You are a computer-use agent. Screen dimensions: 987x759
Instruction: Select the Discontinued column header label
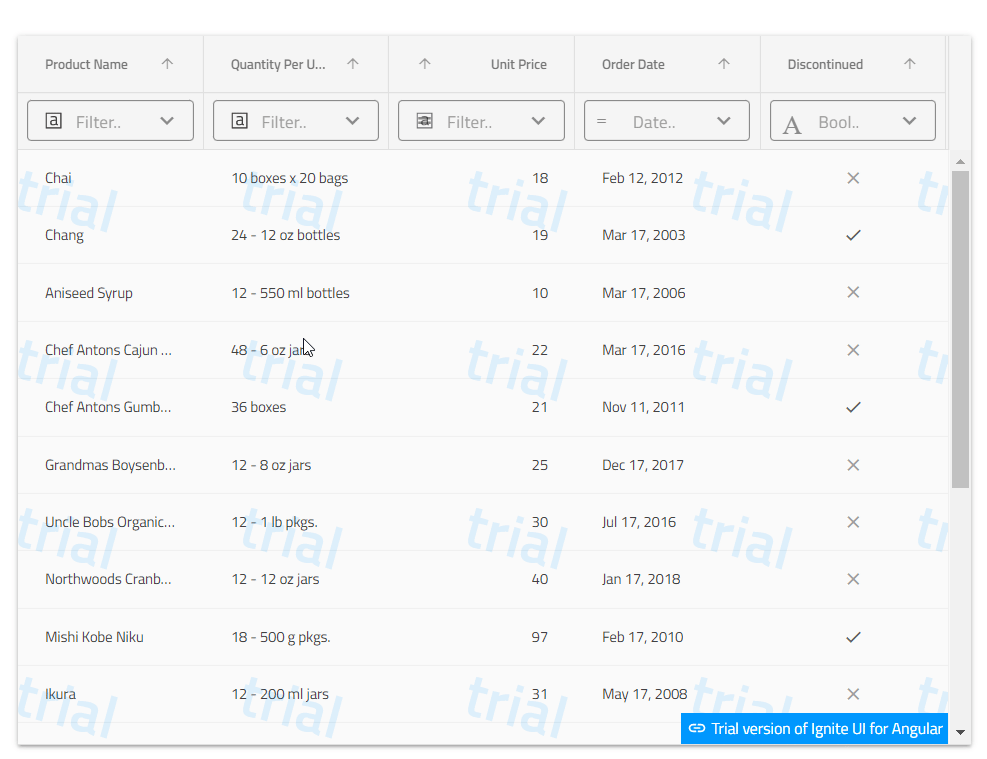click(825, 64)
